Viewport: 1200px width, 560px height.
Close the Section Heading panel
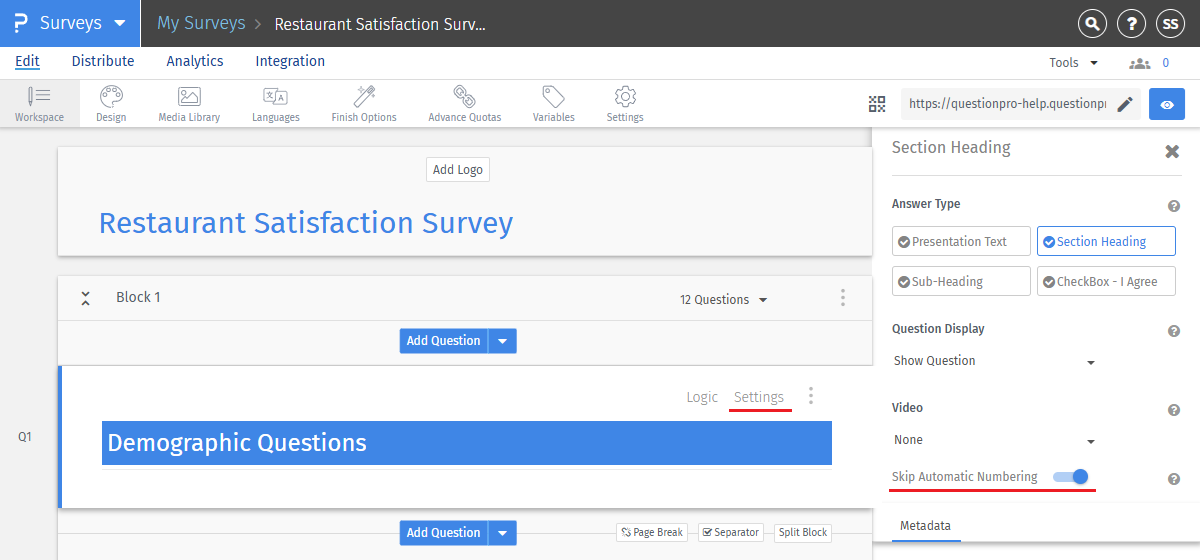1172,151
